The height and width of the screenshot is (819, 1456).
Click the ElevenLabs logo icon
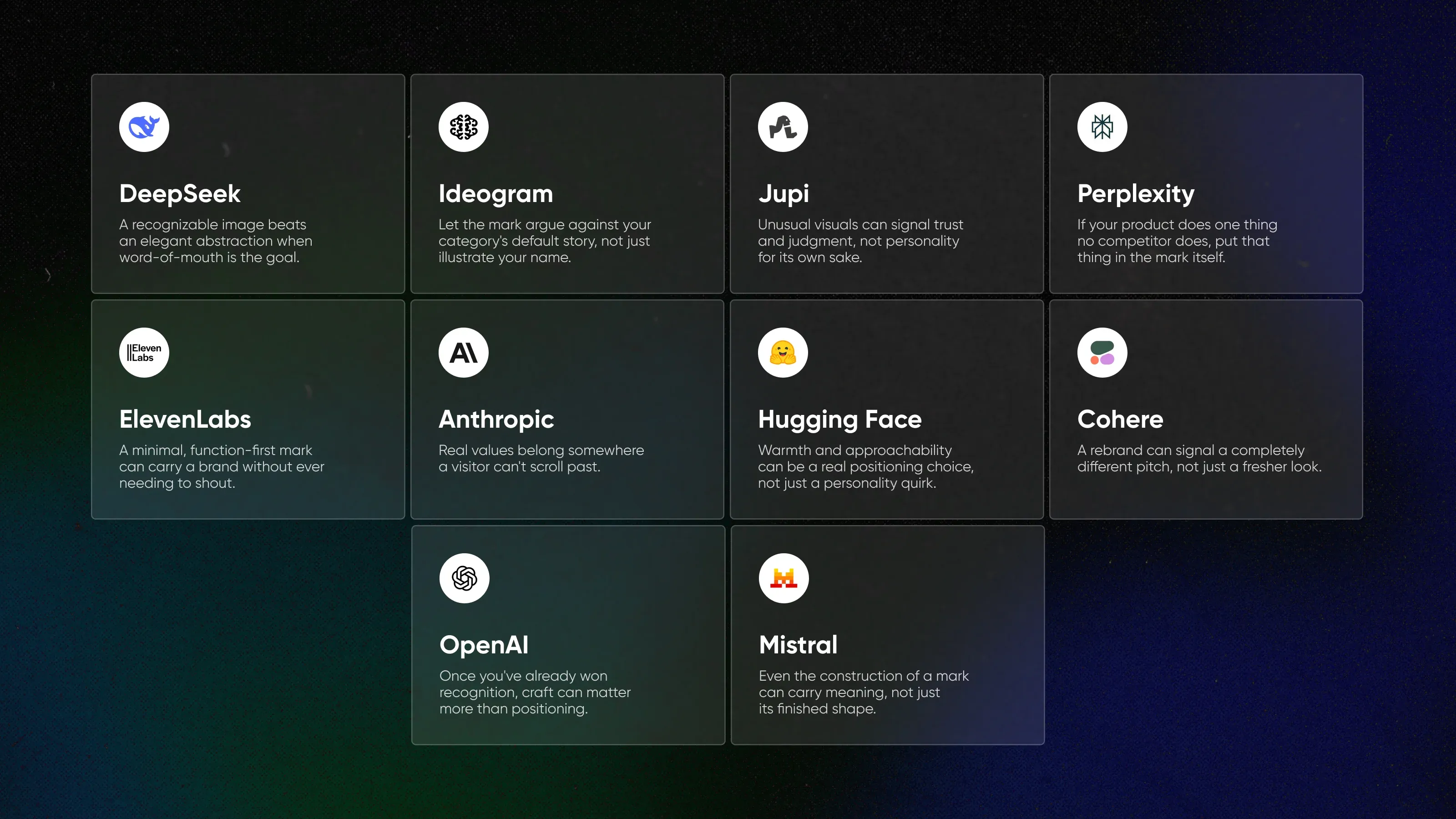(144, 352)
